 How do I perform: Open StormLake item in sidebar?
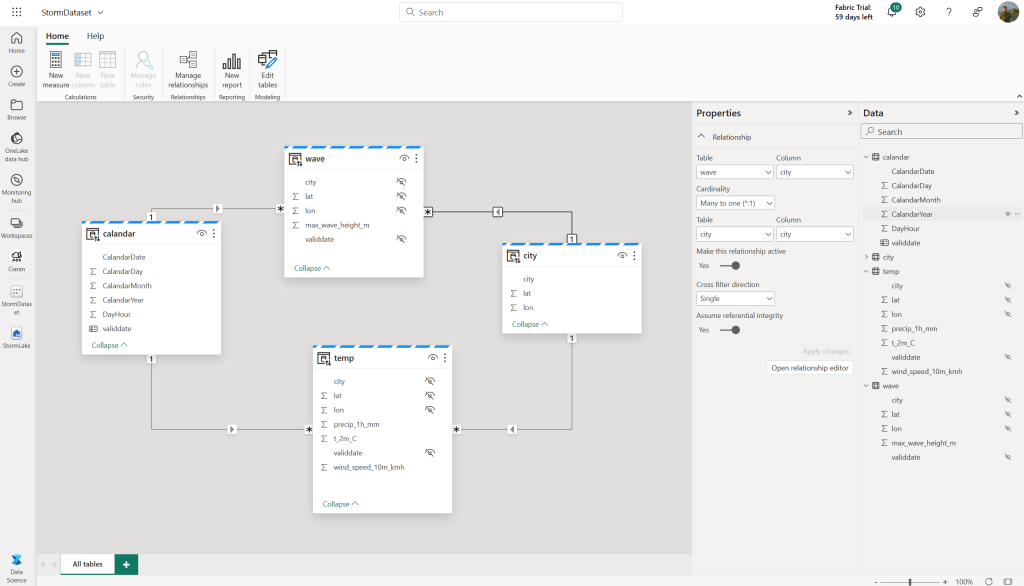(16, 338)
